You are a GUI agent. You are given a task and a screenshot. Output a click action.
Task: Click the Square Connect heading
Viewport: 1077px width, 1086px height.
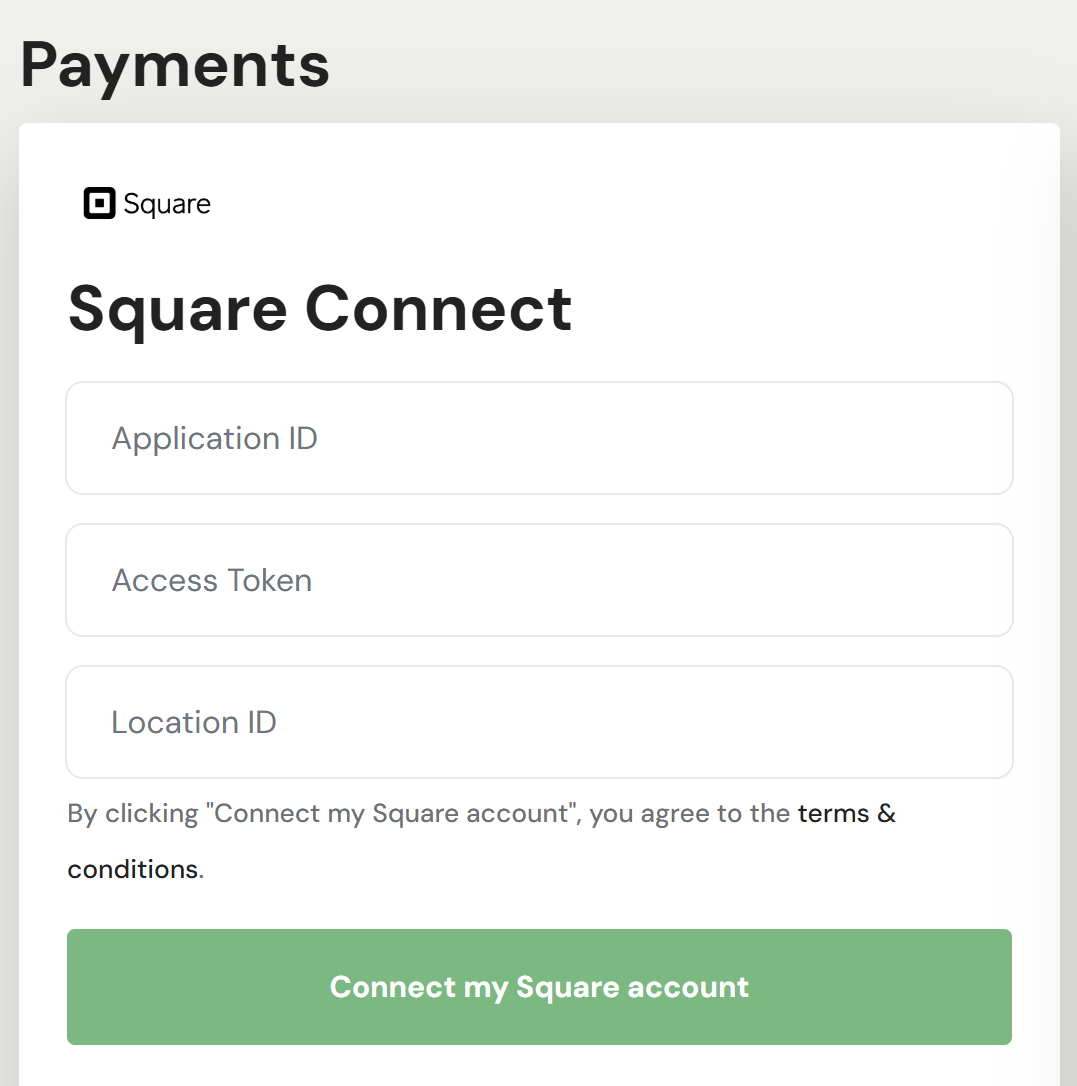tap(320, 307)
